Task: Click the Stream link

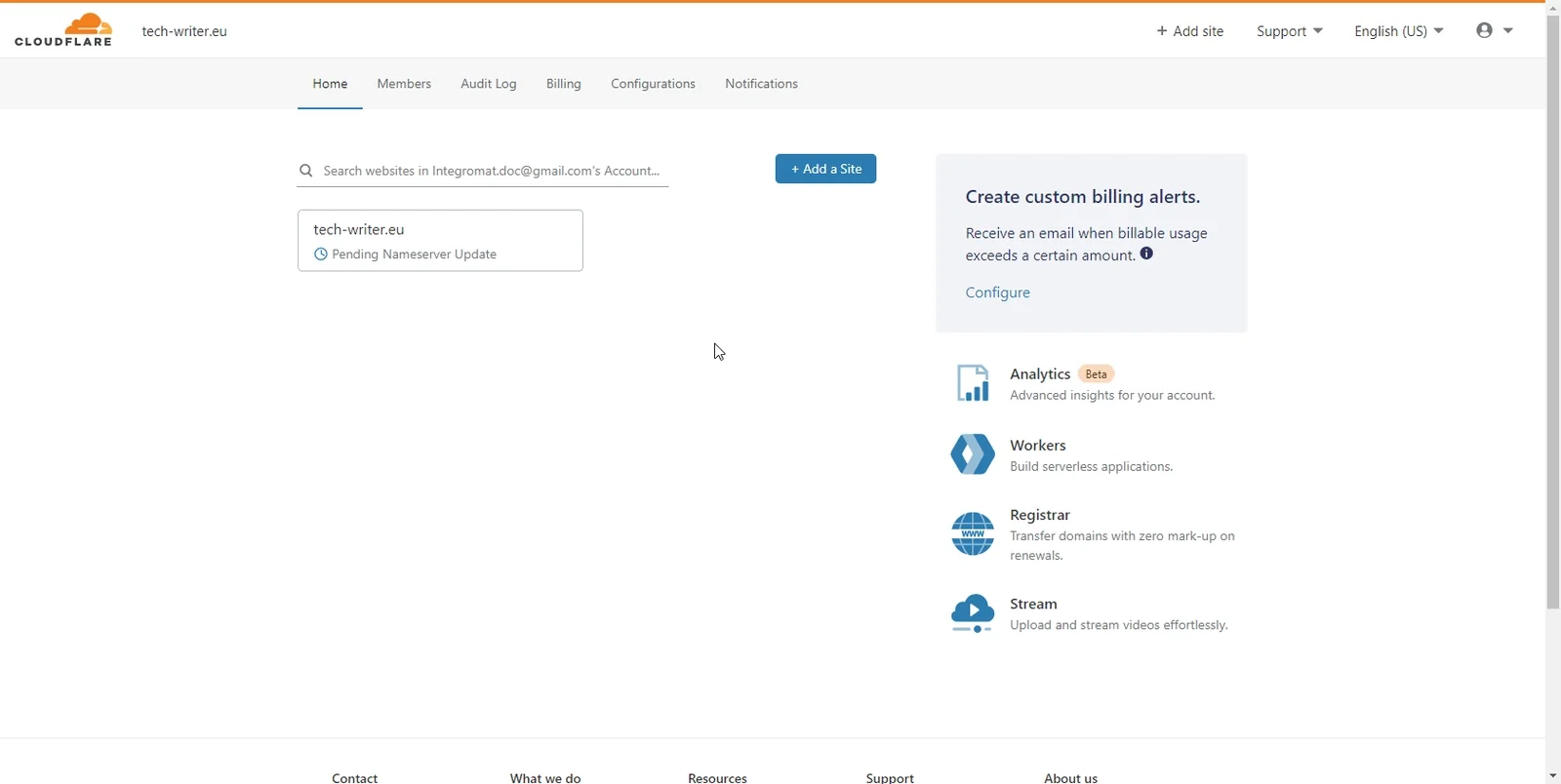Action: [x=1033, y=605]
